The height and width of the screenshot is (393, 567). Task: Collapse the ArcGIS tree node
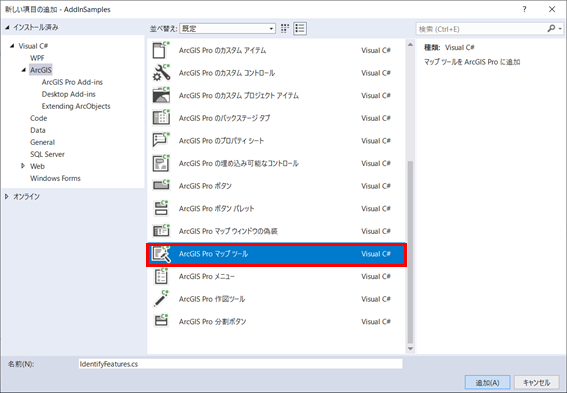point(24,70)
